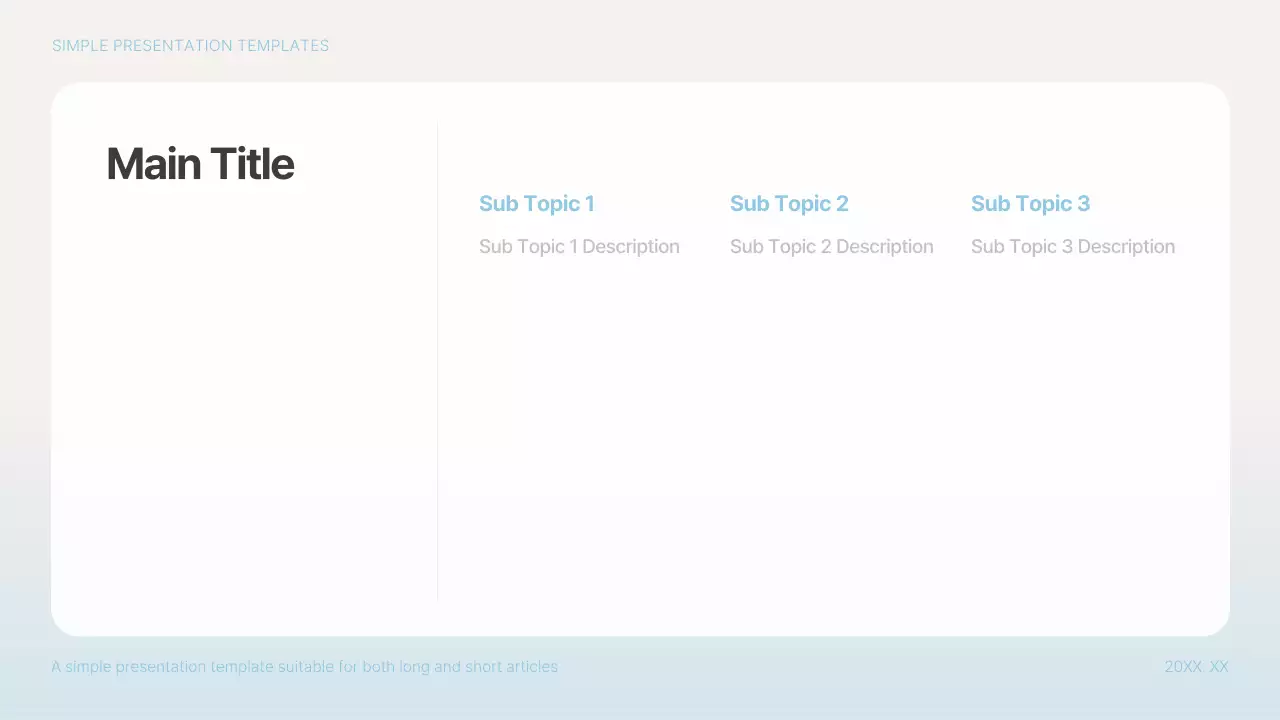Click the 20XX XX date text
This screenshot has height=720, width=1280.
[1195, 666]
